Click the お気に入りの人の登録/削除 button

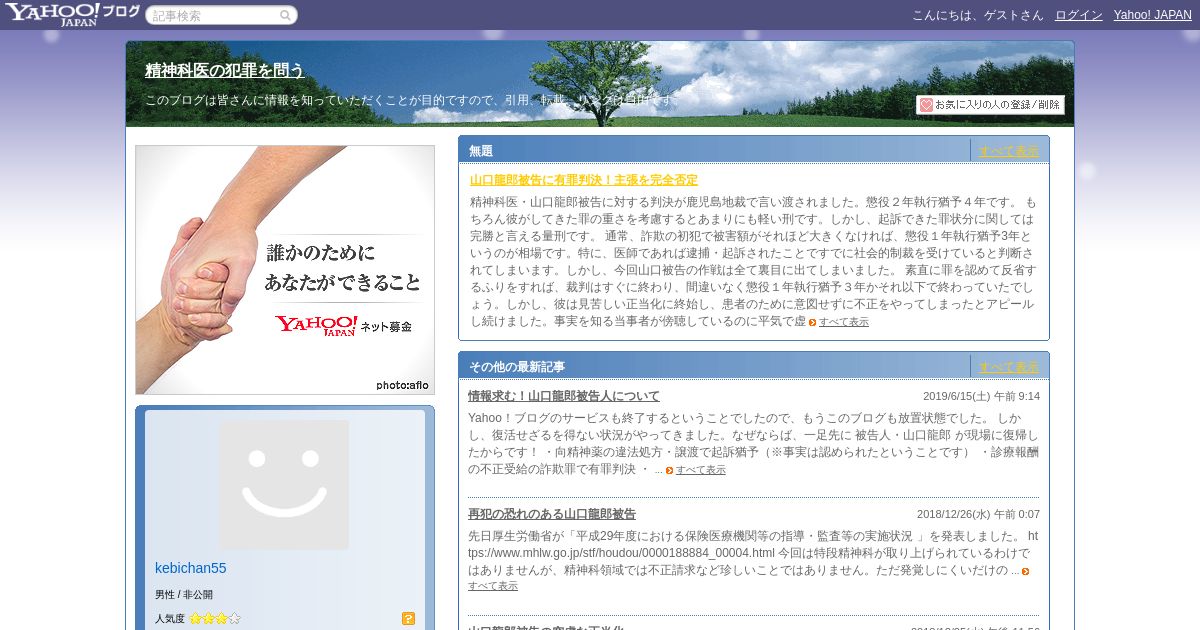click(x=990, y=105)
